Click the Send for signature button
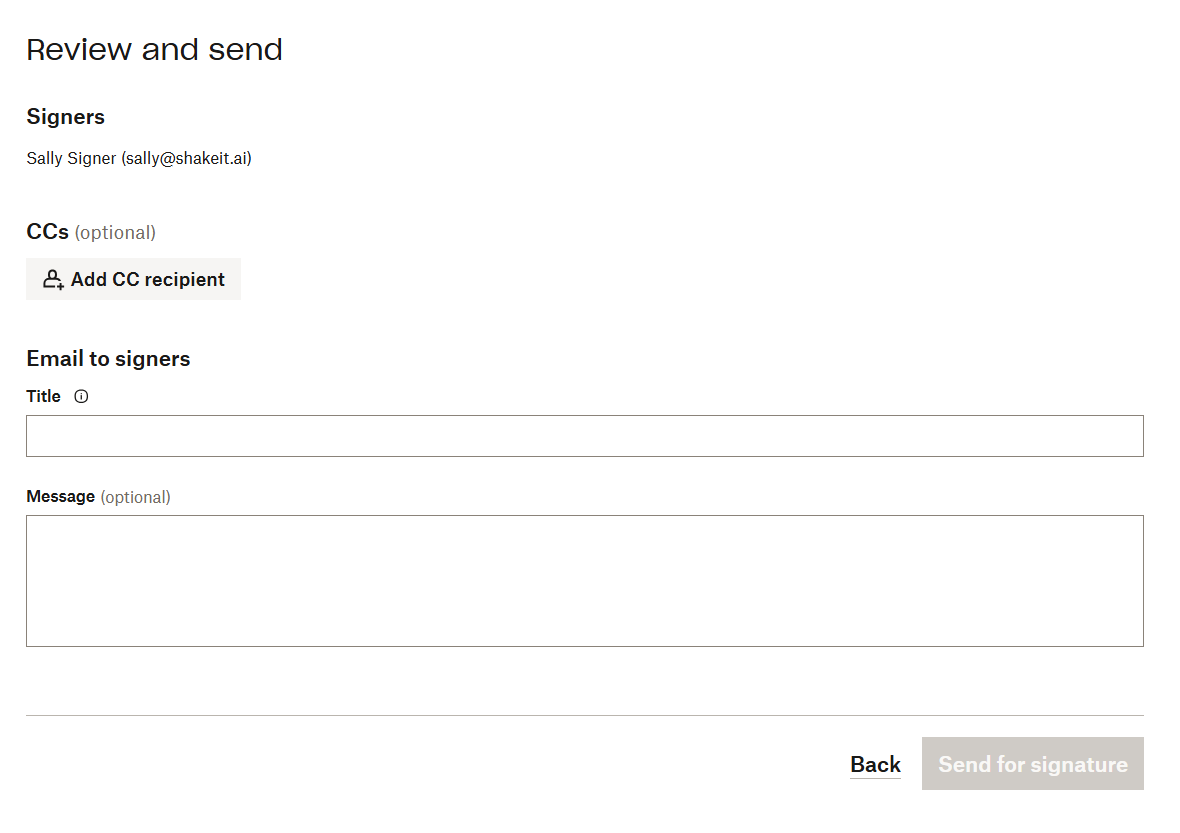 tap(1032, 764)
